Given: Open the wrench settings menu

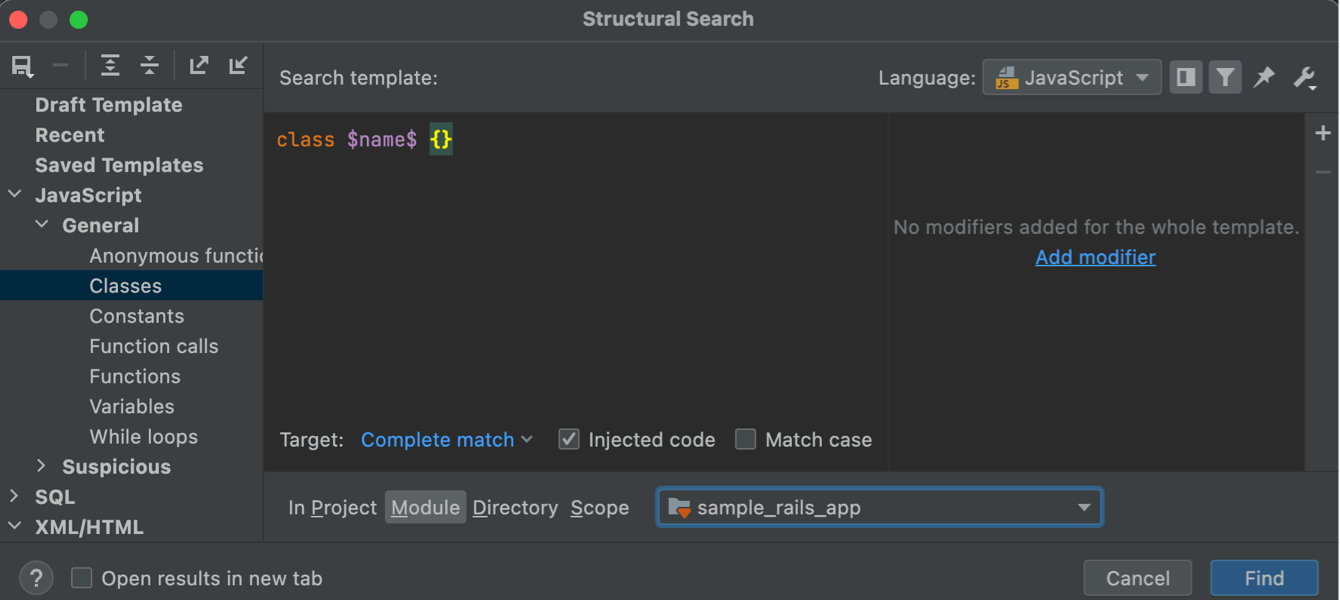Looking at the screenshot, I should pyautogui.click(x=1304, y=78).
